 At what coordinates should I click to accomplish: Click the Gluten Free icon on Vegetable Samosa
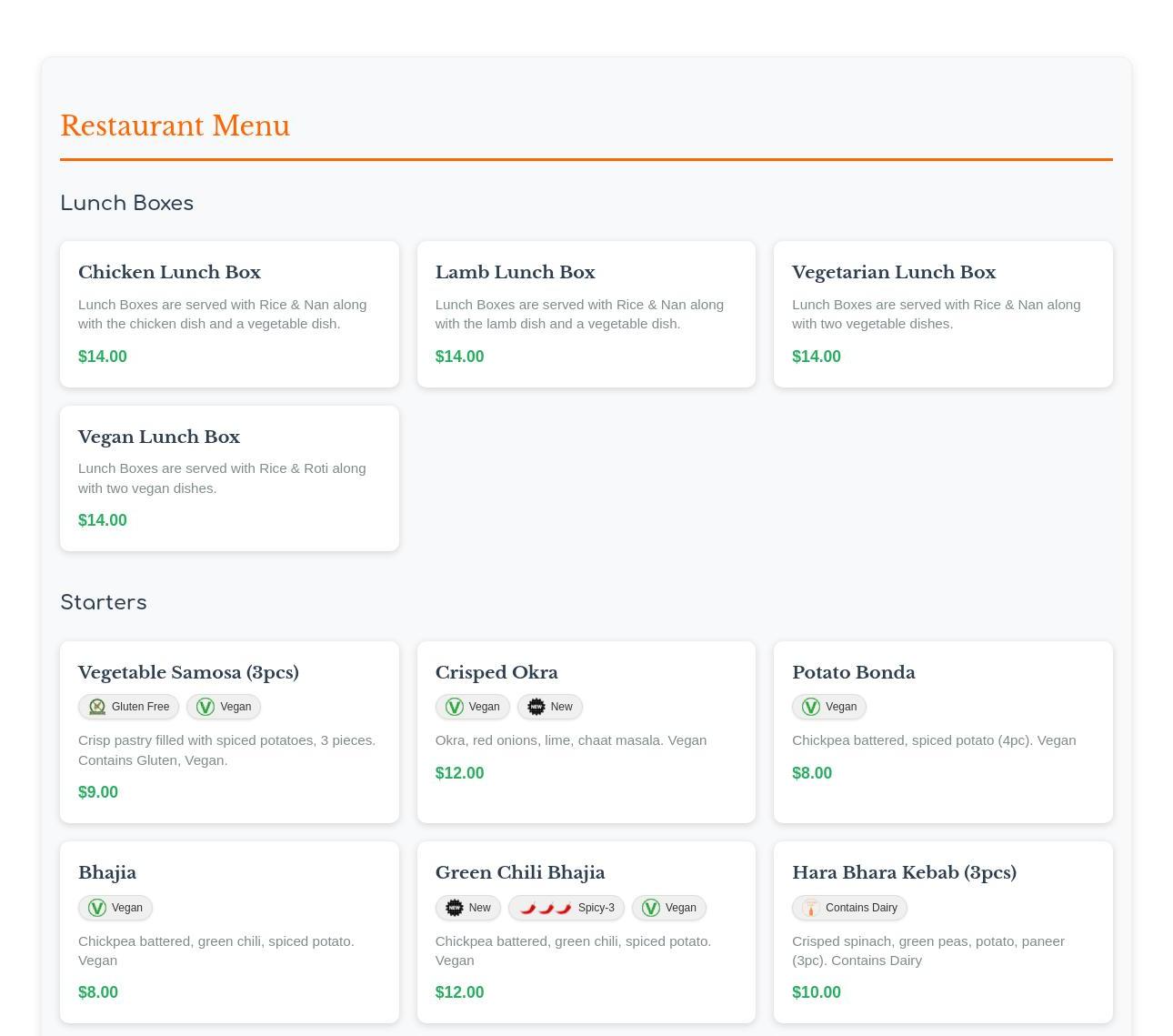click(97, 707)
